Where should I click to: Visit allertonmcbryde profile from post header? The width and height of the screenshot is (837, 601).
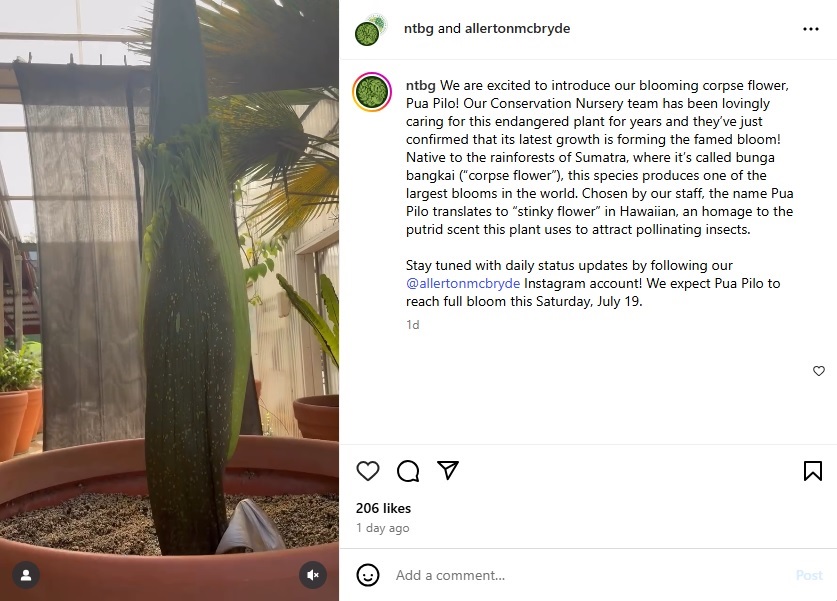point(517,28)
